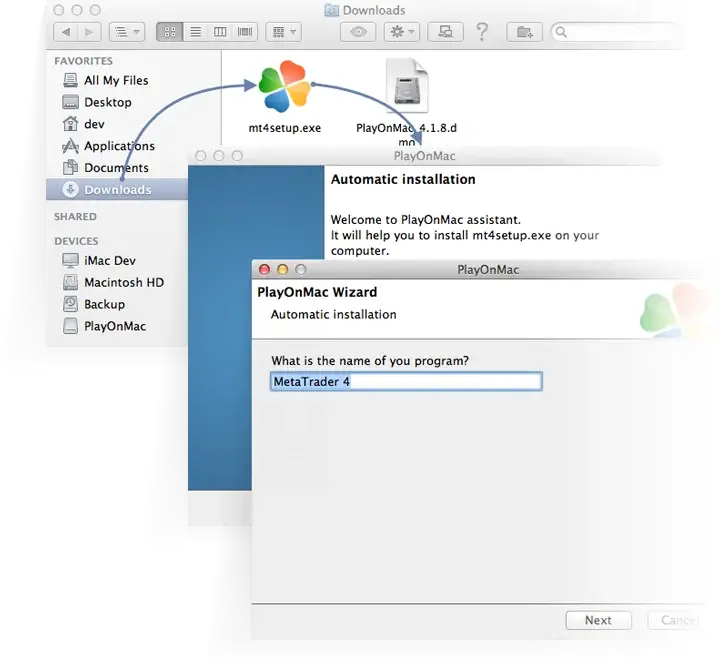728x664 pixels.
Task: Select PlayOnMac volume under Devices
Action: tap(115, 326)
